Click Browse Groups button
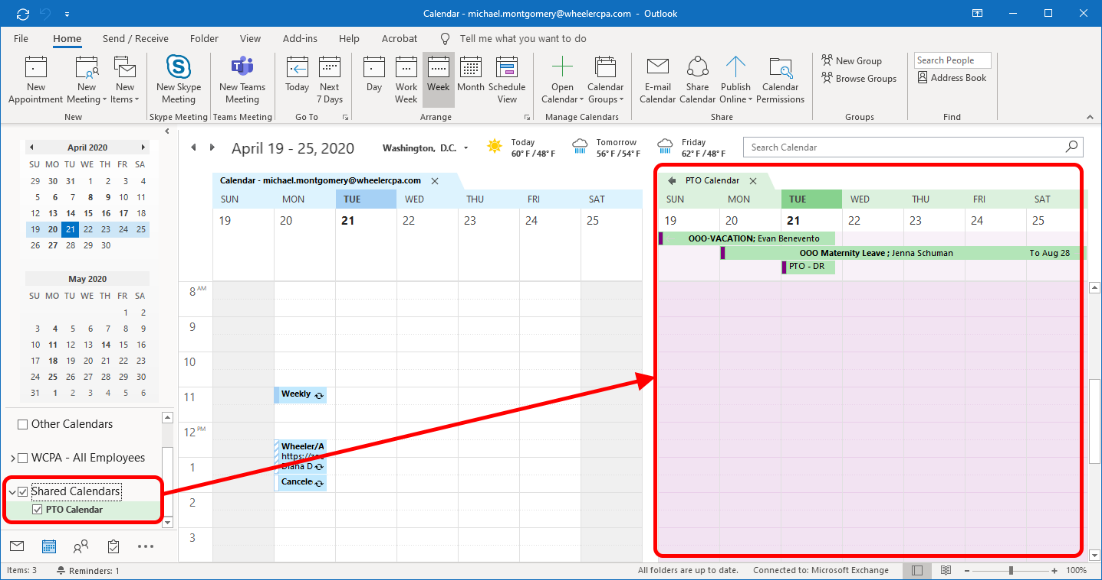The width and height of the screenshot is (1102, 580). tap(859, 79)
